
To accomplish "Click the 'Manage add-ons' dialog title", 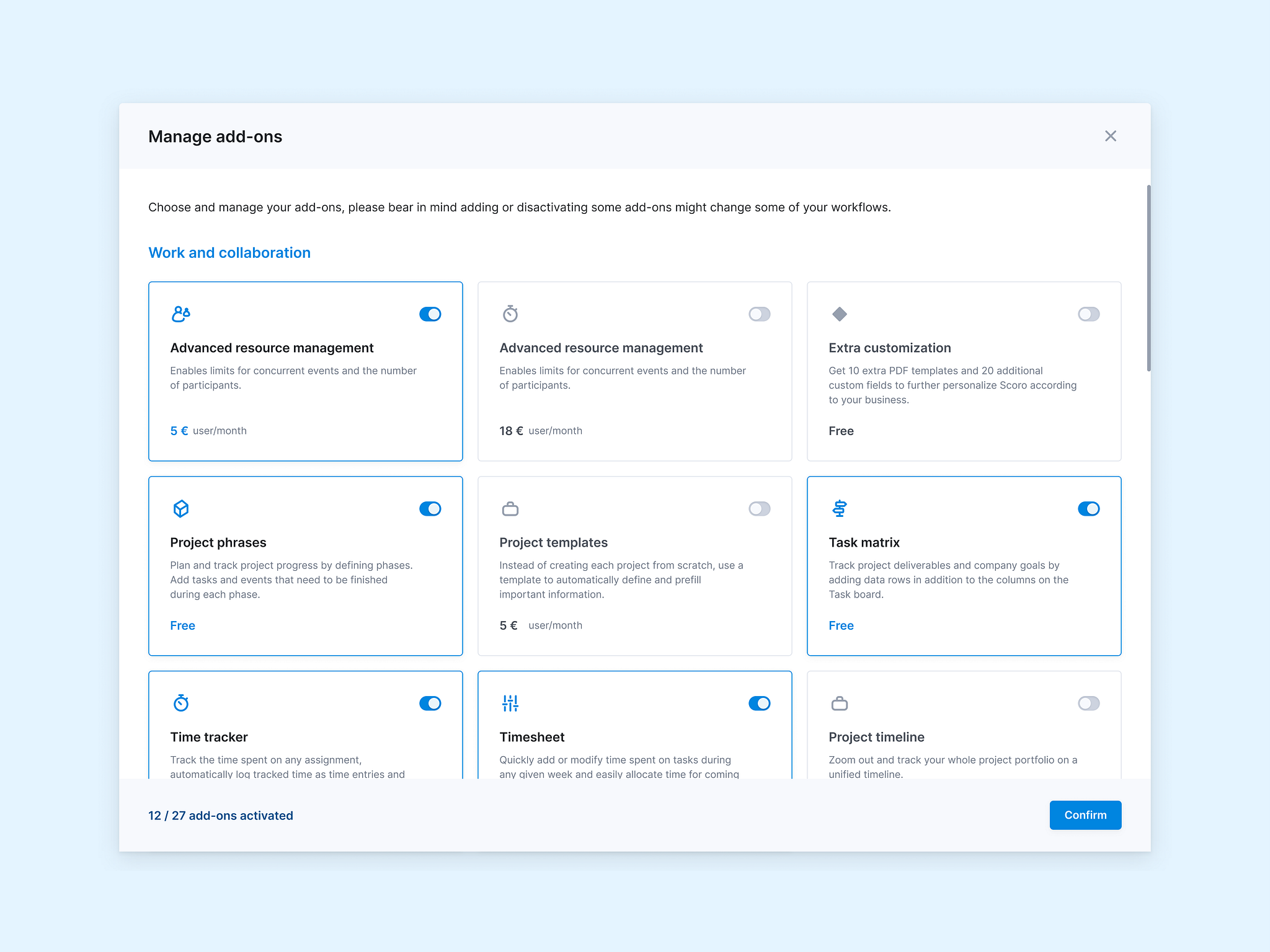I will click(215, 136).
